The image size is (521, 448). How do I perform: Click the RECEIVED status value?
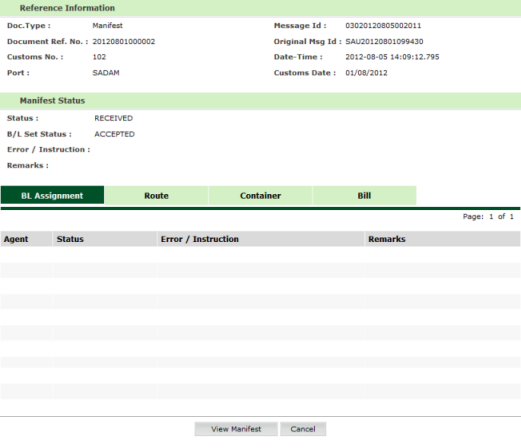(114, 118)
